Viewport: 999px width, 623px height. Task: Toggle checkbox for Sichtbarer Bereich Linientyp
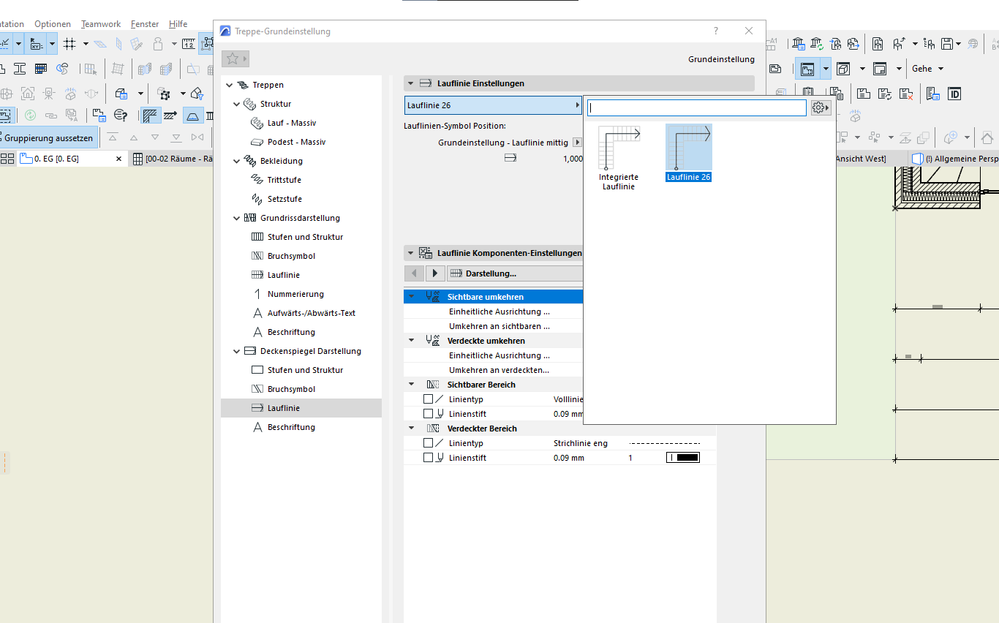[428, 399]
